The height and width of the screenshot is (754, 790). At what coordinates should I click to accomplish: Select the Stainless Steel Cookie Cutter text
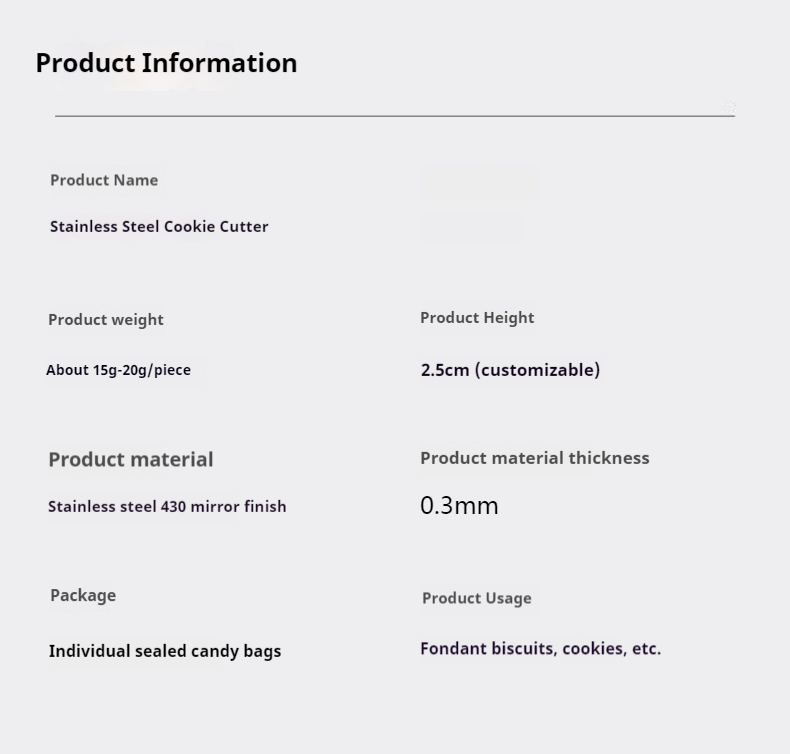[159, 227]
